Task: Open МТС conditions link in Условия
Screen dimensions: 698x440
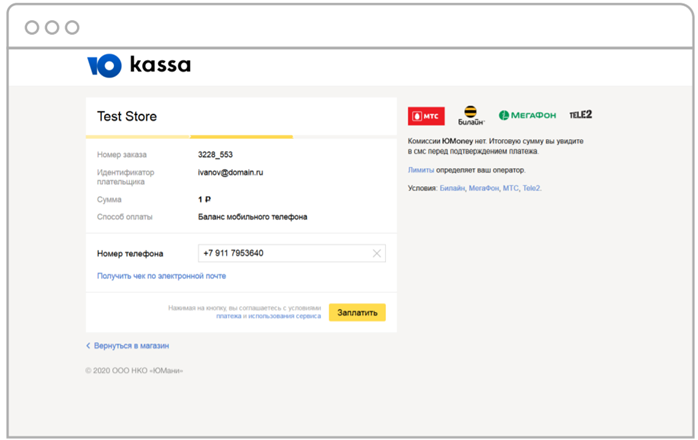Action: (x=510, y=188)
